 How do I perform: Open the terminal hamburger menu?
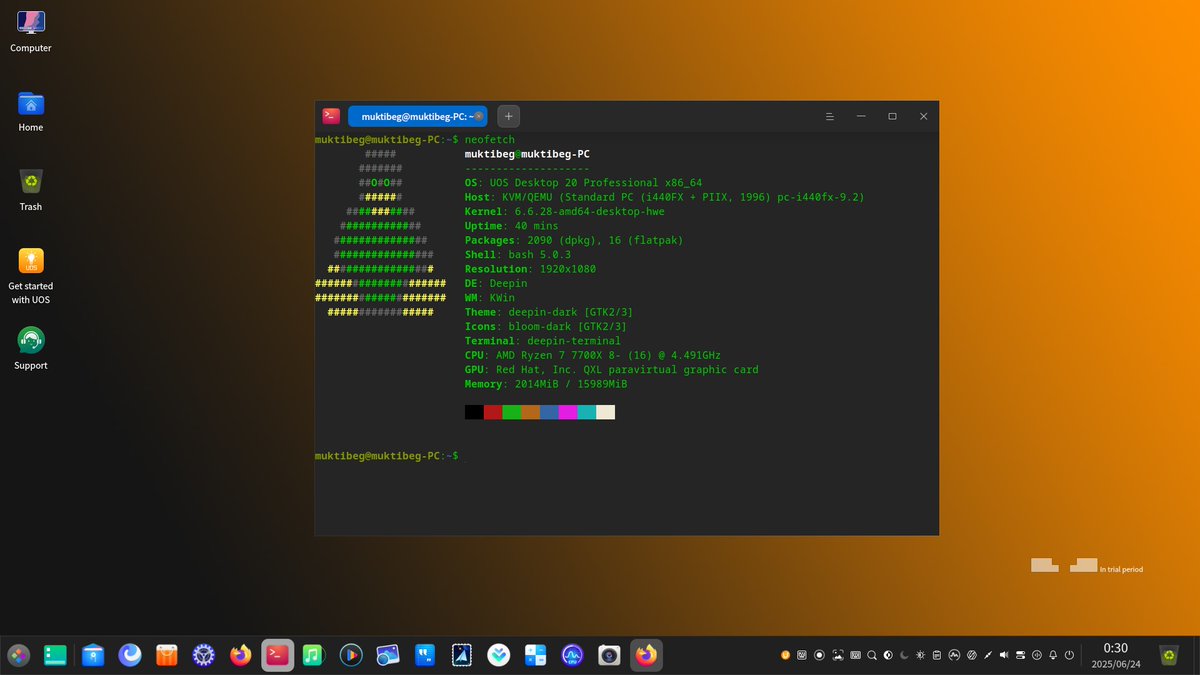click(829, 116)
